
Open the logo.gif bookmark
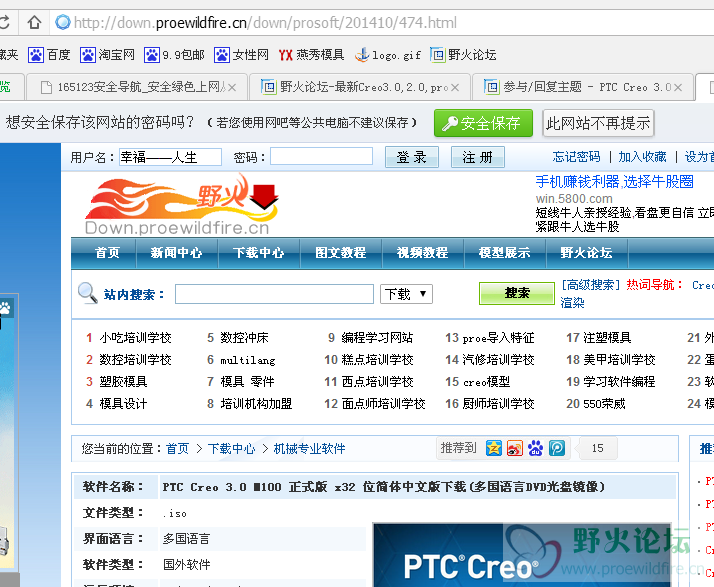(388, 55)
